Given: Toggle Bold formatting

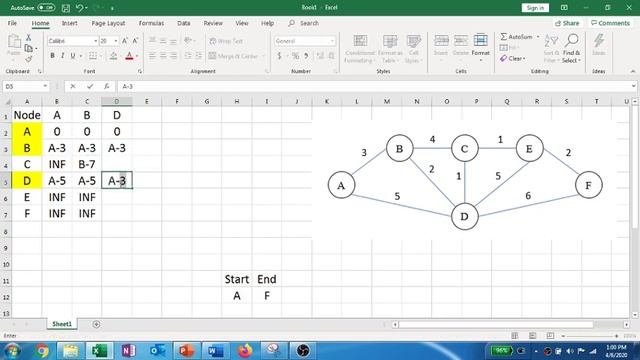Looking at the screenshot, I should pos(52,56).
